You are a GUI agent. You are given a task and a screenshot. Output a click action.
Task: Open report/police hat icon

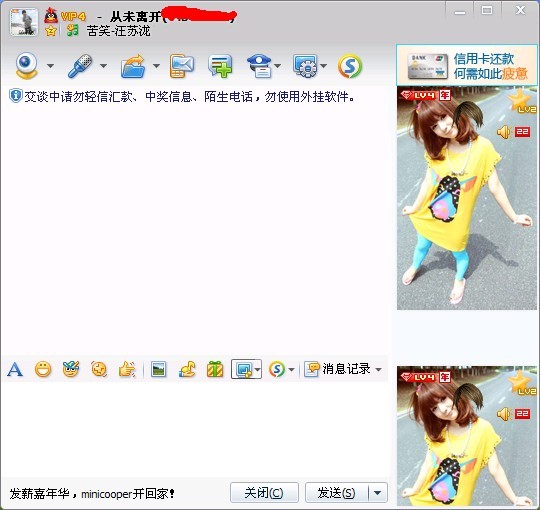coord(260,66)
